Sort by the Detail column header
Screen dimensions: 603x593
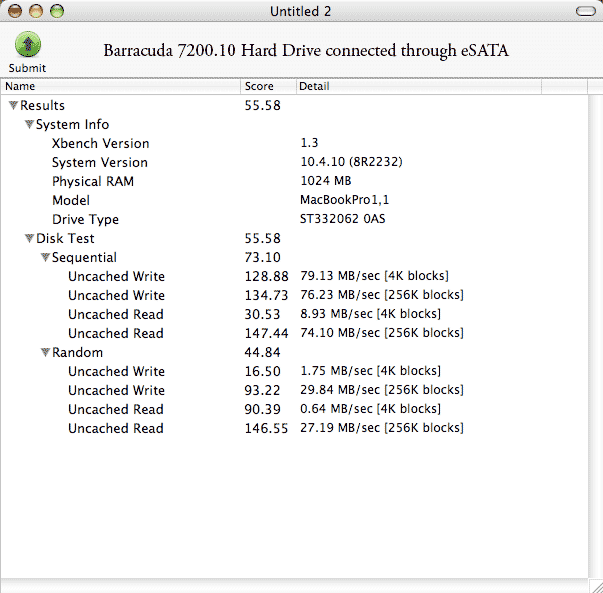[x=419, y=86]
